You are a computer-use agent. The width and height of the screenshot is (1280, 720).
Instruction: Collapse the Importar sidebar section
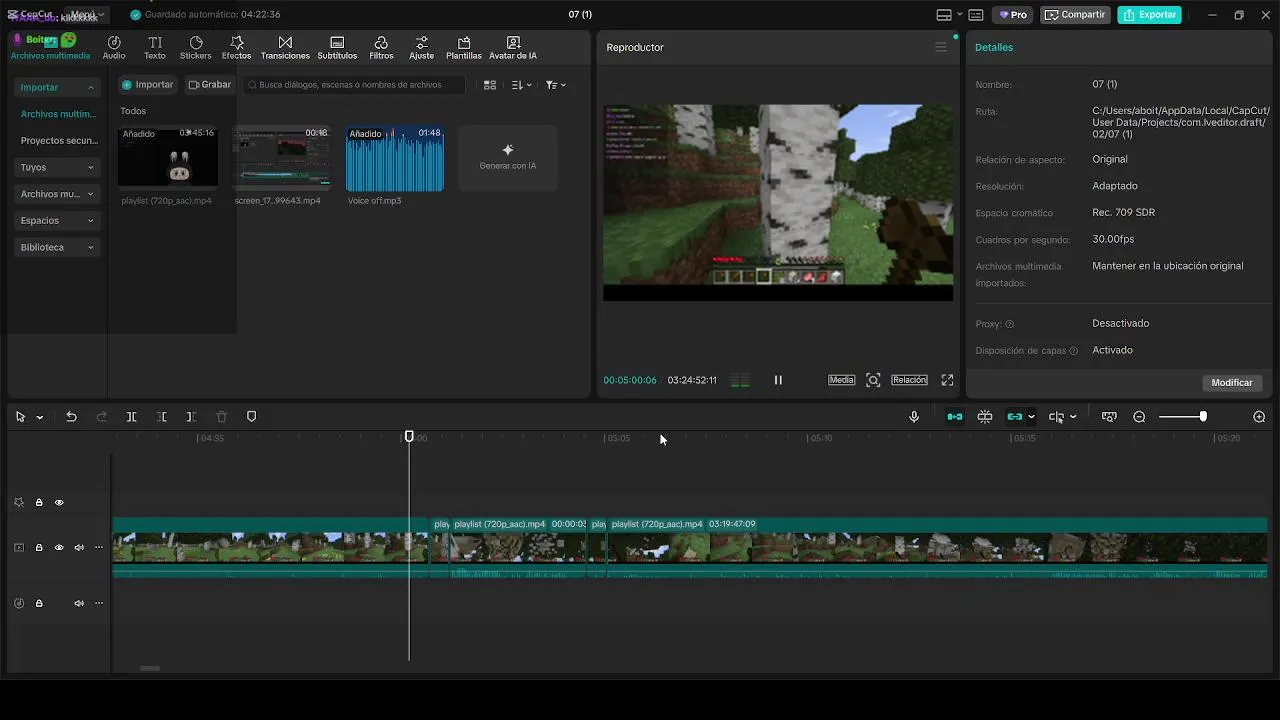58,87
